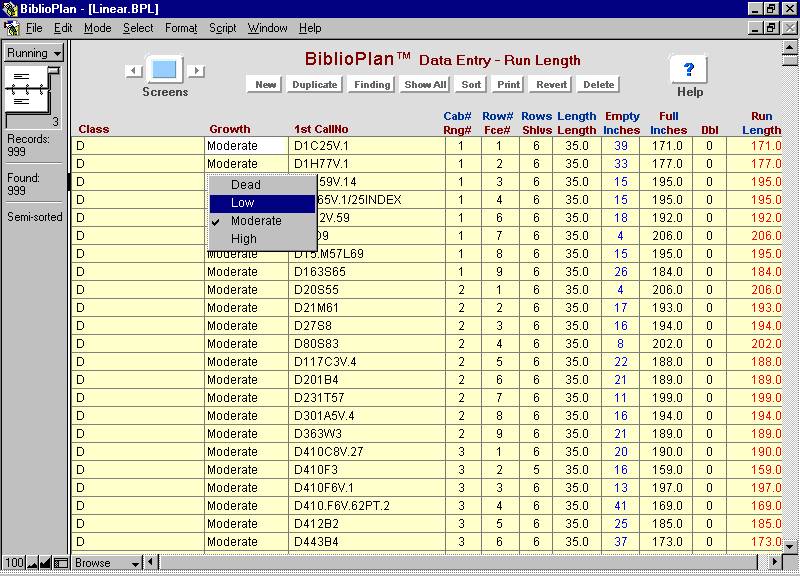Select call number D412B2
Viewport: 800px width, 576px height.
(x=316, y=524)
